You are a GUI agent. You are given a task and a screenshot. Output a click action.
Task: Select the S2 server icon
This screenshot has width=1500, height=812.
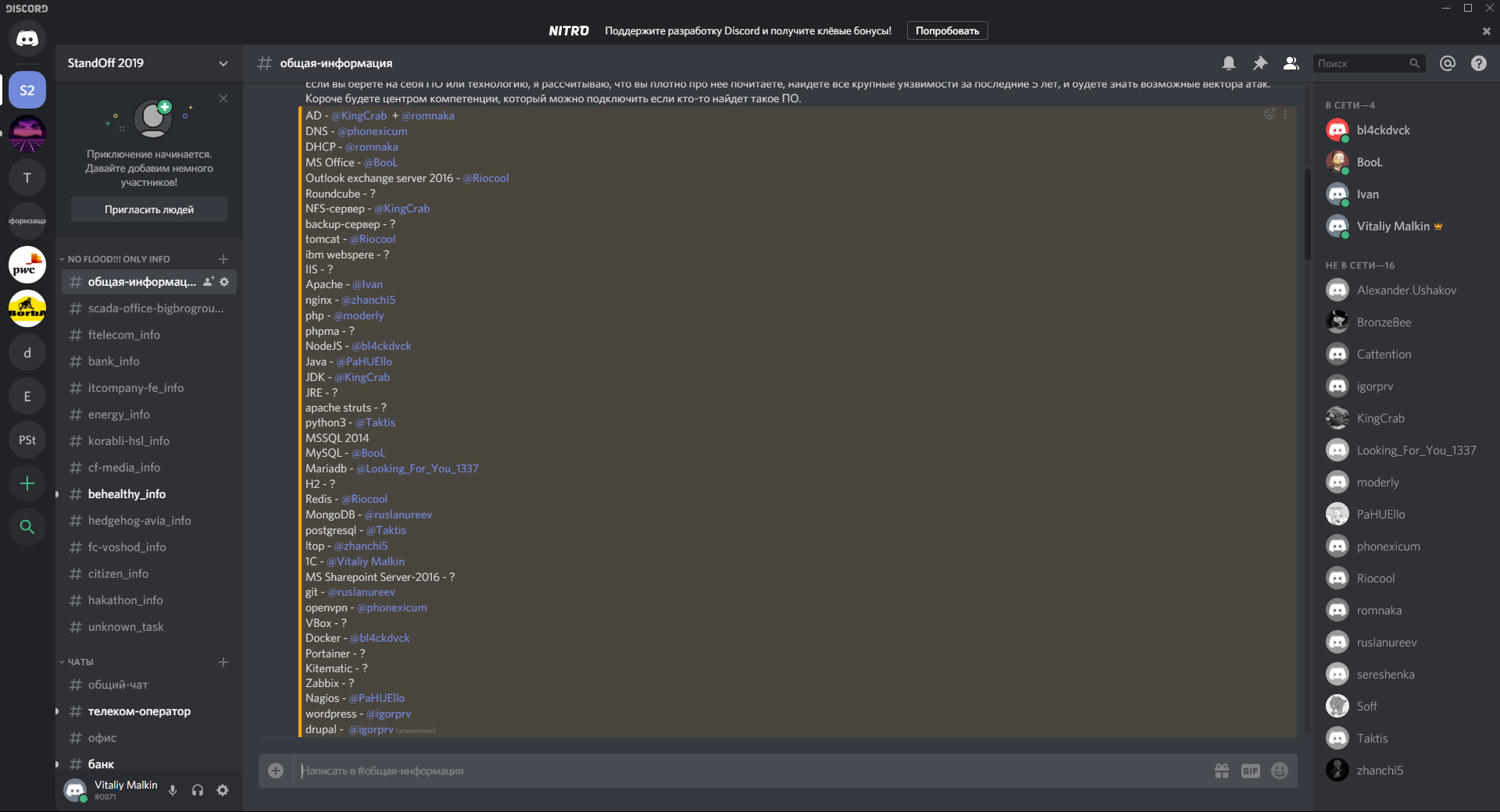point(27,91)
